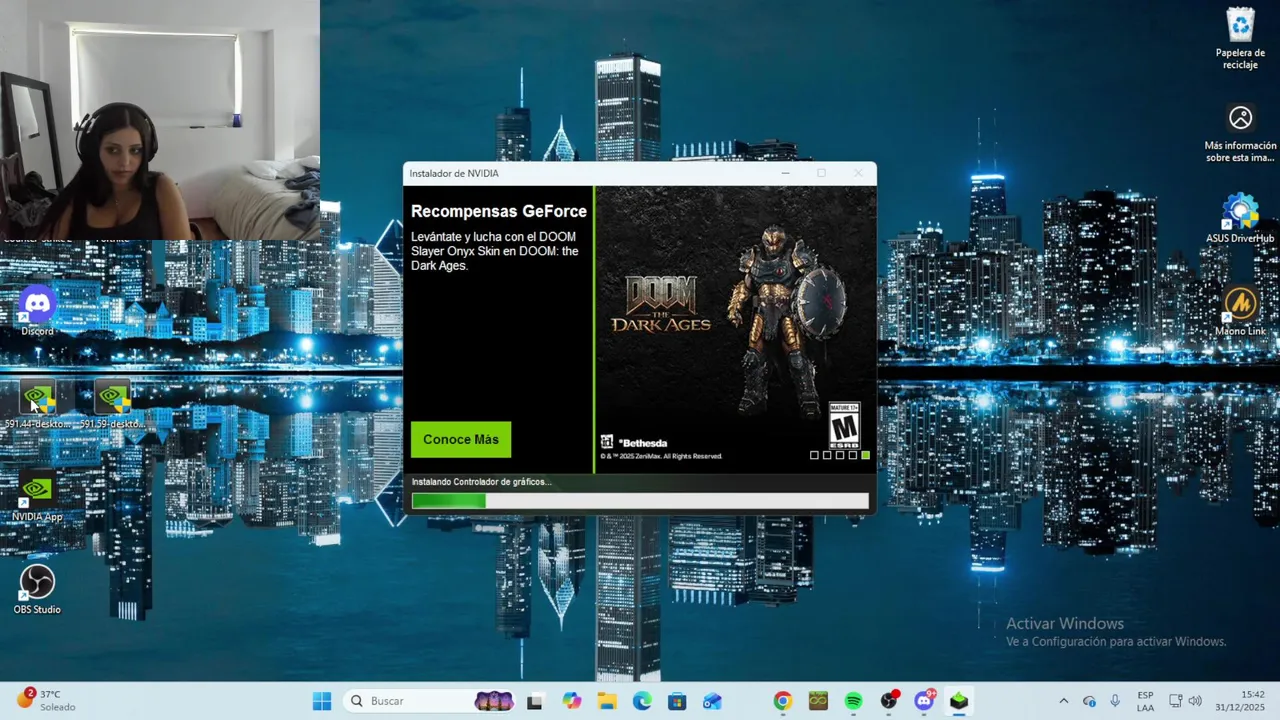Viewport: 1280px width, 720px height.
Task: Select the 591.44-desktop NVIDIA installer file
Action: (37, 406)
